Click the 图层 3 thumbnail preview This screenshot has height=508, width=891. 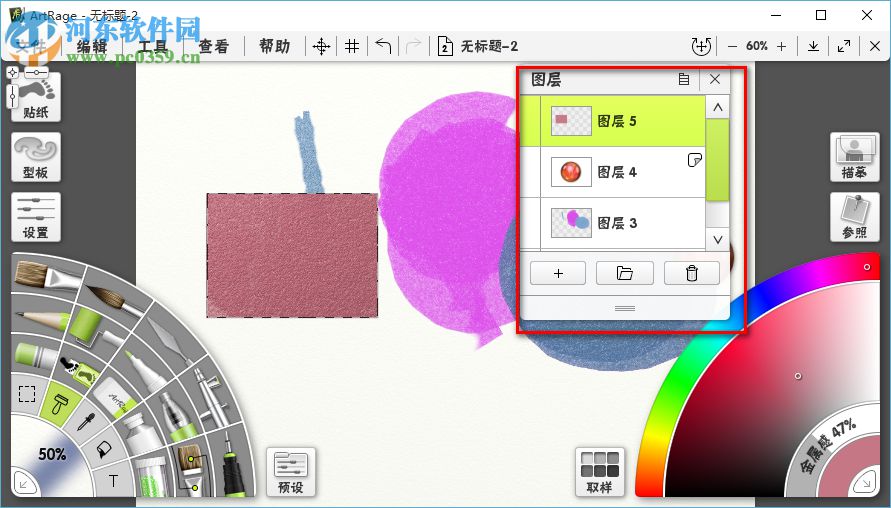(571, 223)
